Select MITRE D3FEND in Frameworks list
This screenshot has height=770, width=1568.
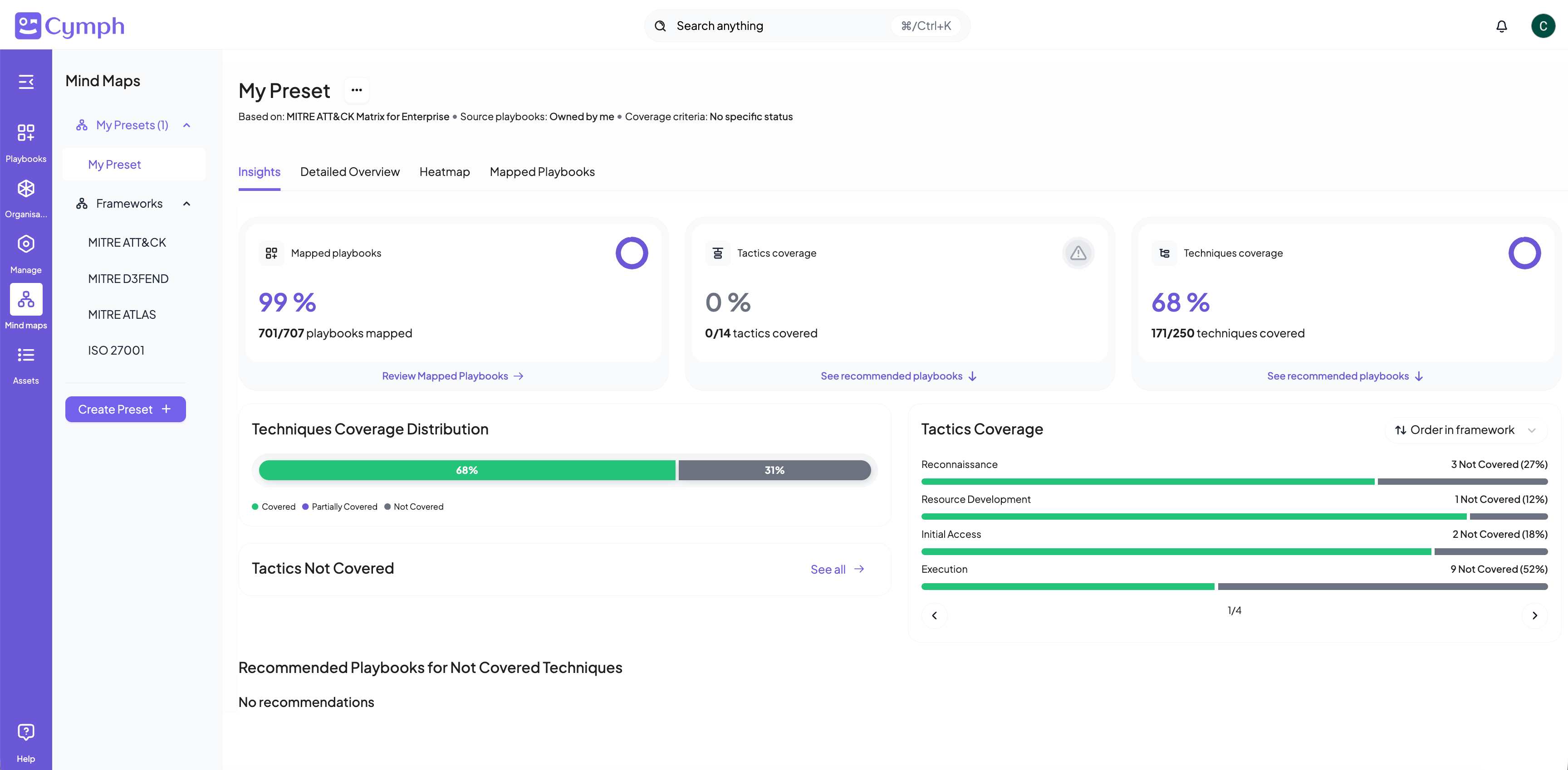pos(128,278)
